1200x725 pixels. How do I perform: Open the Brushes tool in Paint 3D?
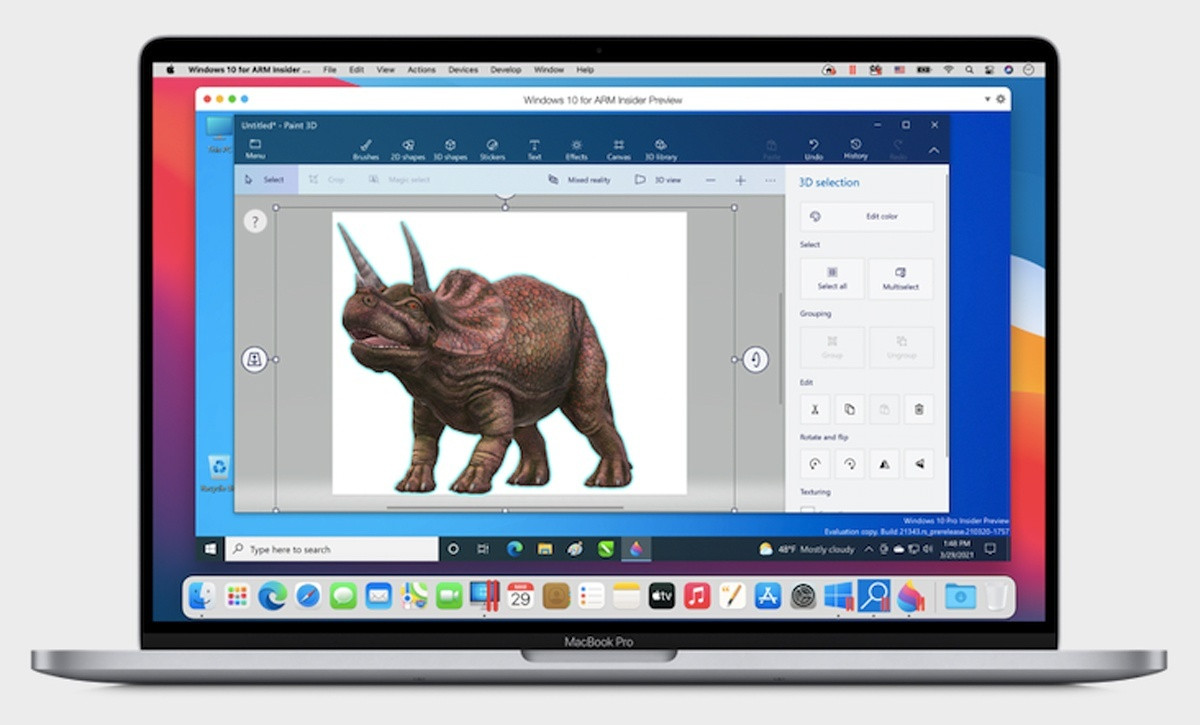[366, 149]
